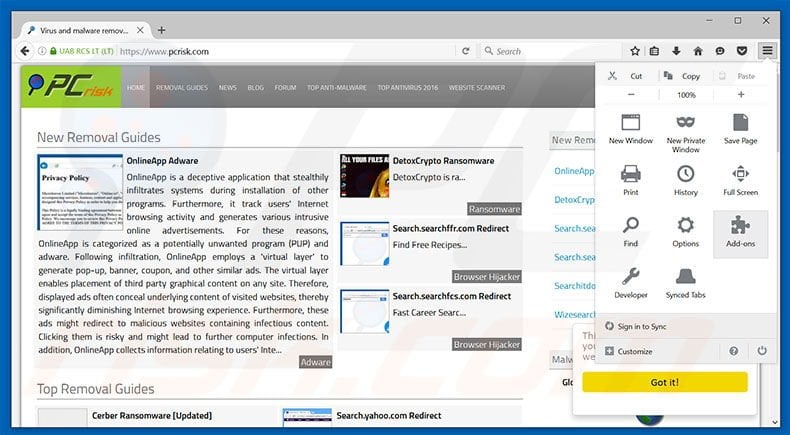
Task: Open the FORUM nav item
Action: 285,87
